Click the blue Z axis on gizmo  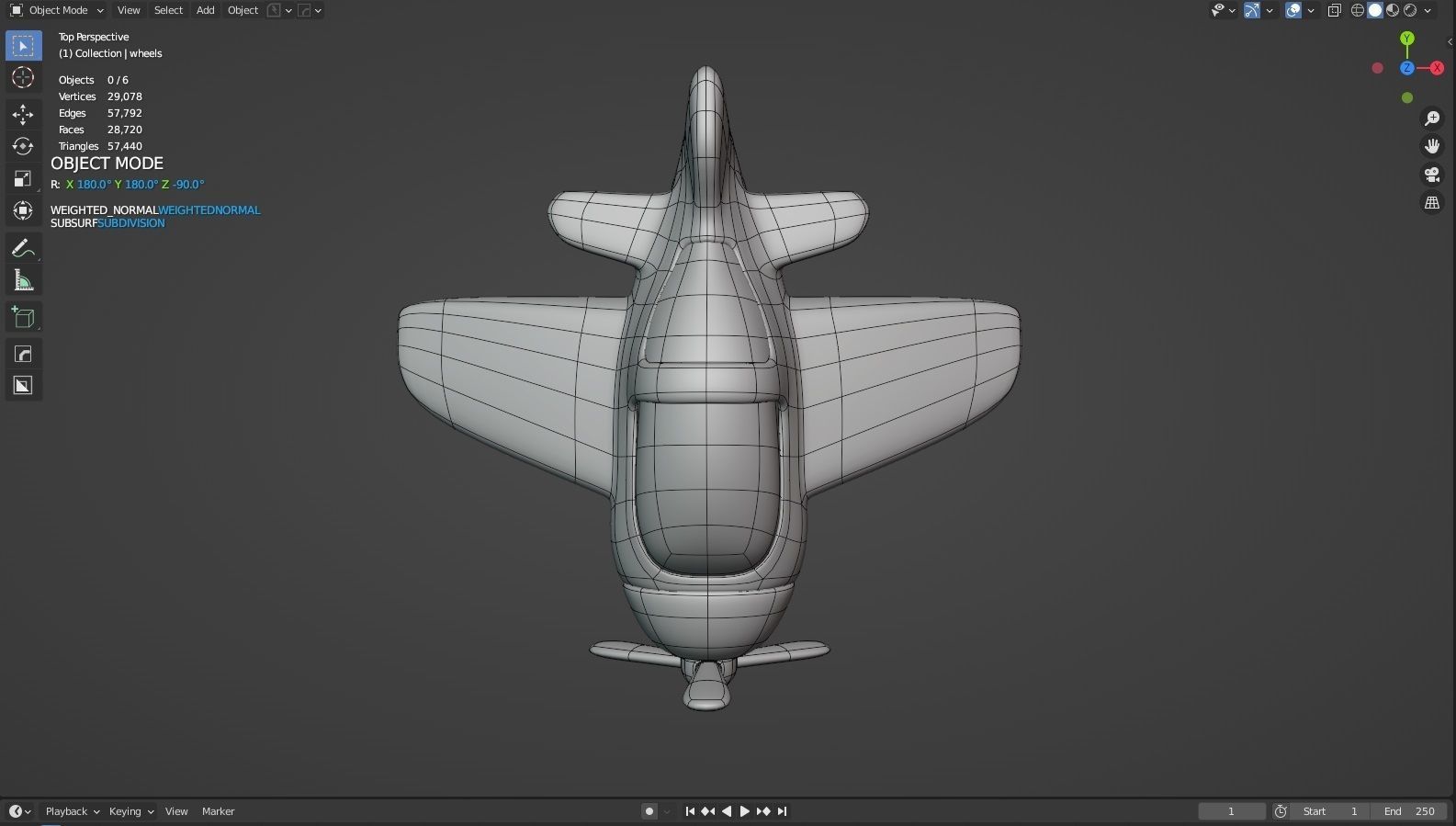pos(1407,68)
